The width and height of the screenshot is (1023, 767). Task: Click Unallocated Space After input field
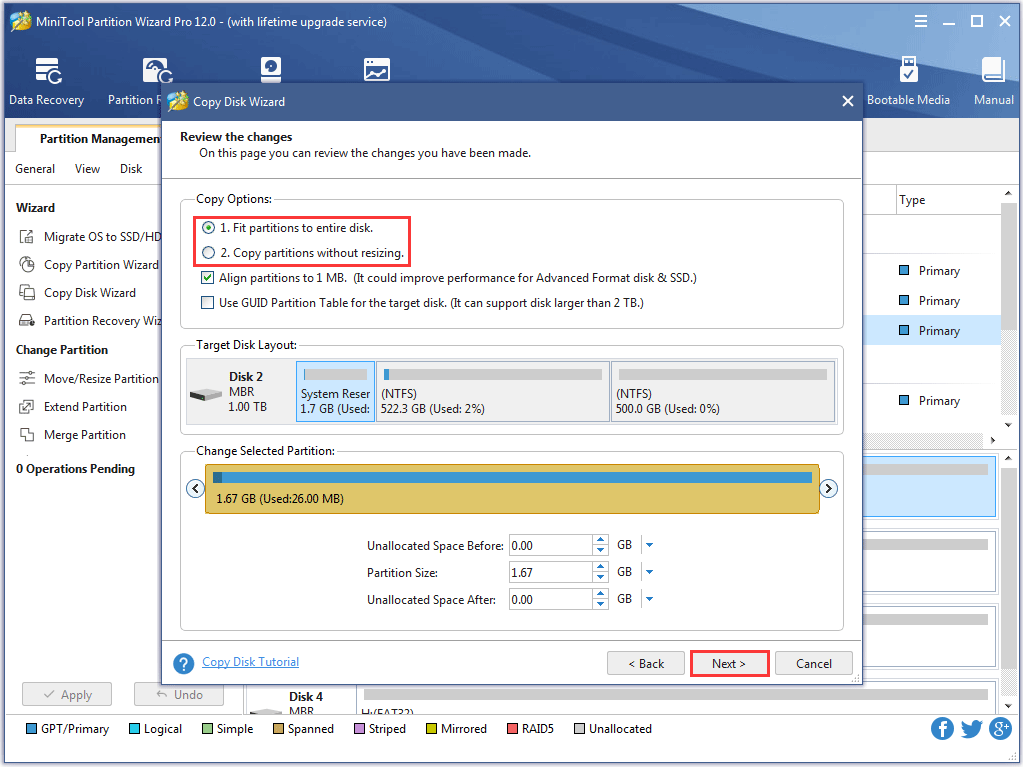tap(551, 599)
